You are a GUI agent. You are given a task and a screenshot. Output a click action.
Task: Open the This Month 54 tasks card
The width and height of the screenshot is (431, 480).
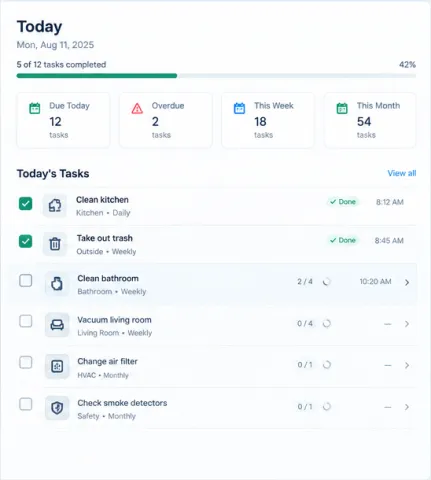[370, 120]
